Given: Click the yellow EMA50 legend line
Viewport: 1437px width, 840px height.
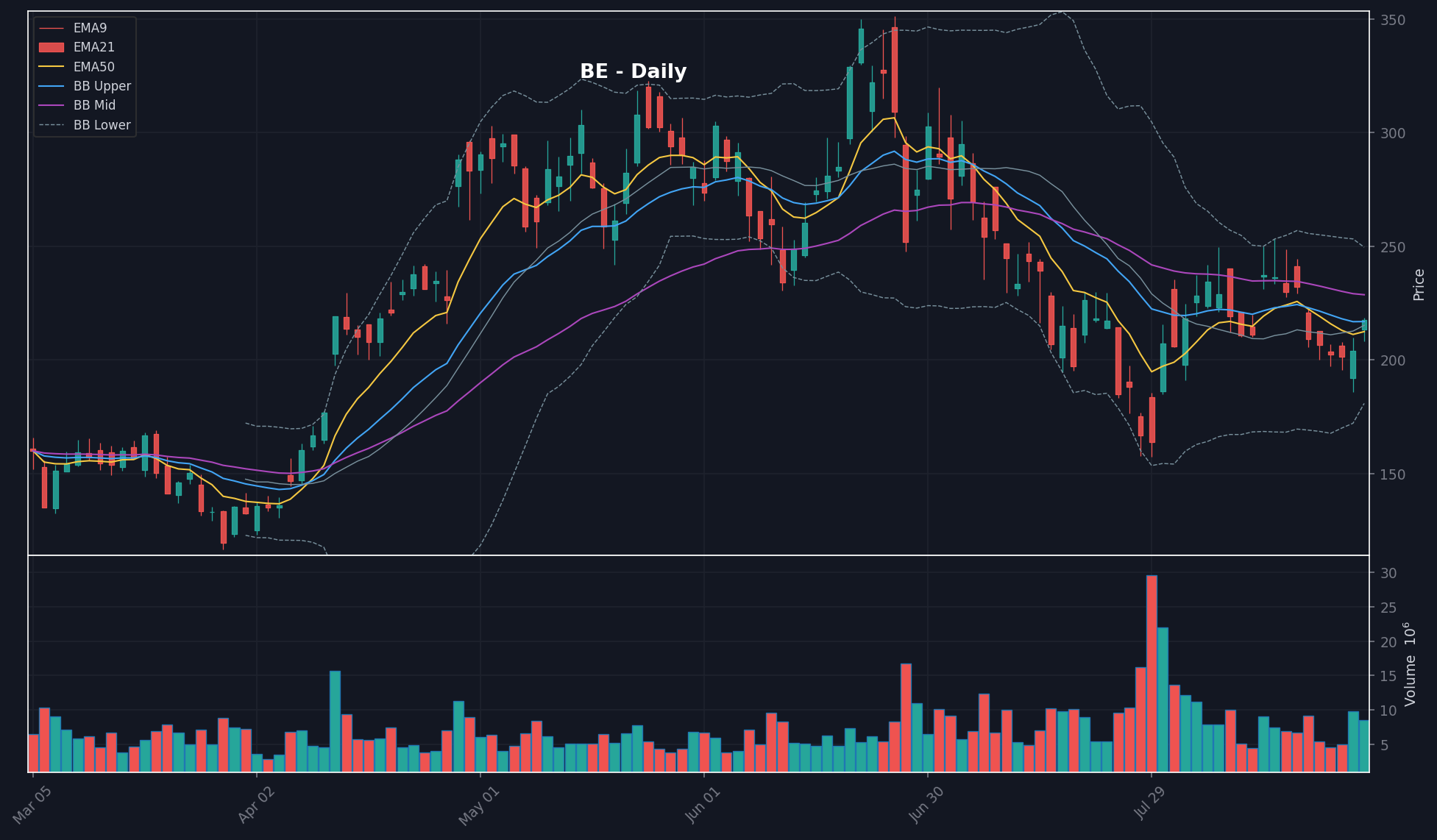Looking at the screenshot, I should click(52, 67).
